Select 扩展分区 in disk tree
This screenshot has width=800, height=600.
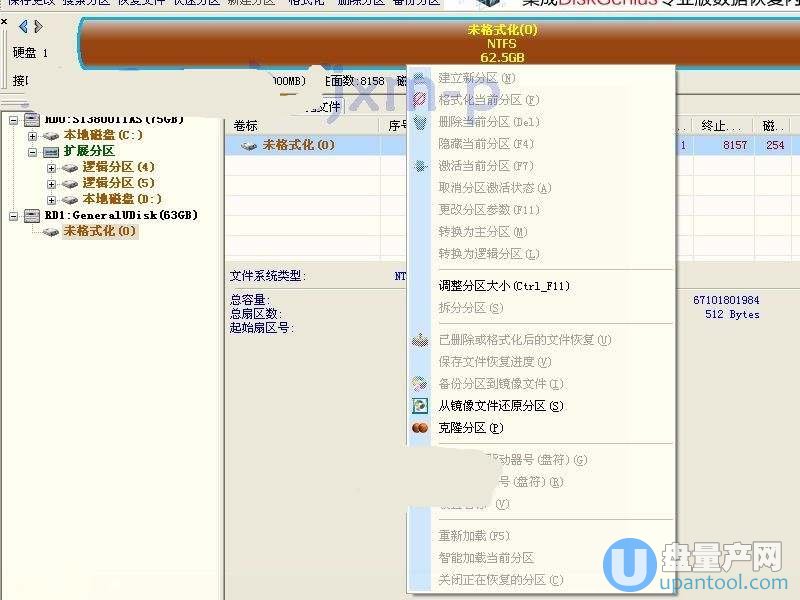coord(89,151)
